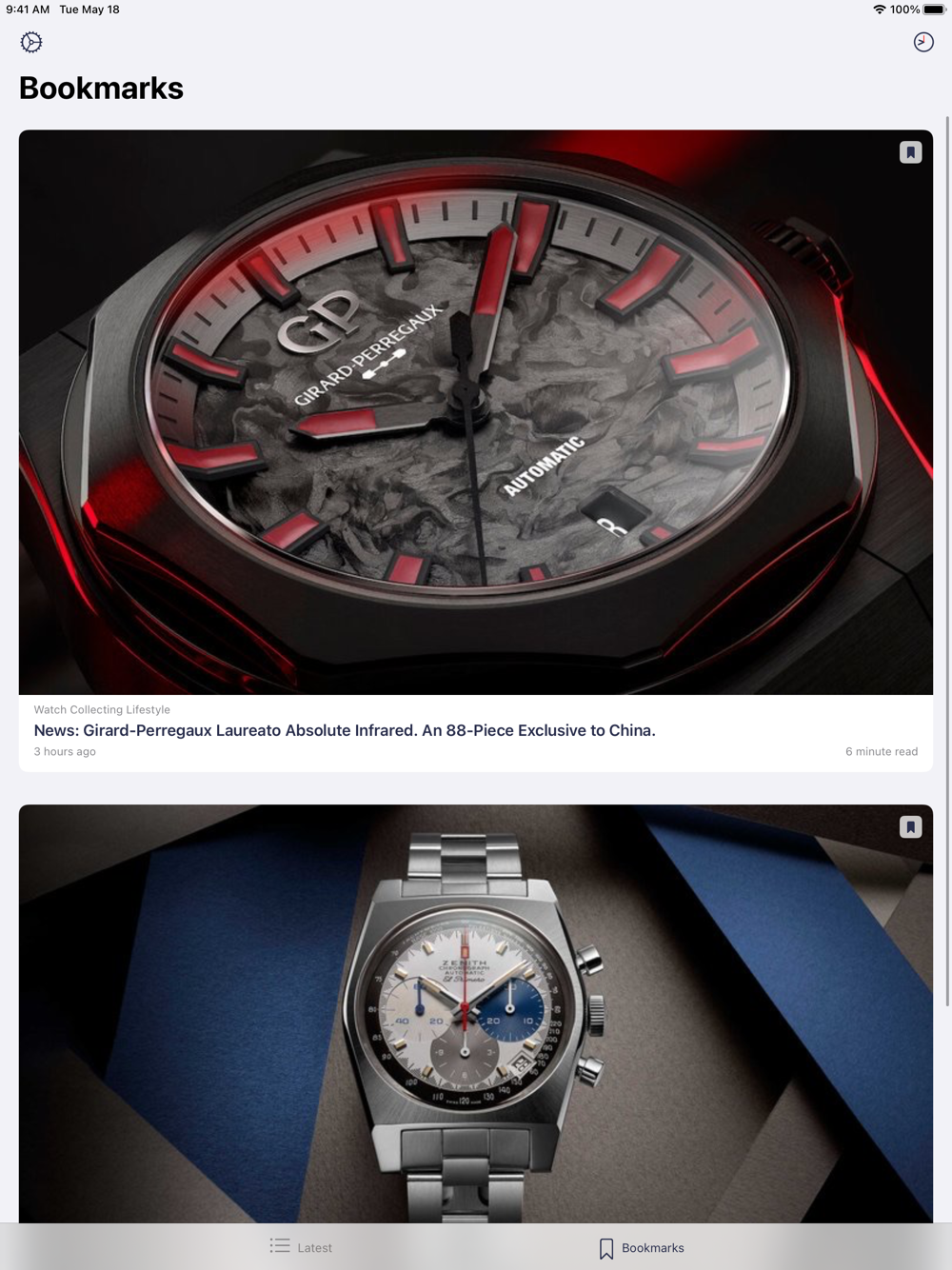
Task: Tap the Latest list icon
Action: pyautogui.click(x=280, y=1245)
